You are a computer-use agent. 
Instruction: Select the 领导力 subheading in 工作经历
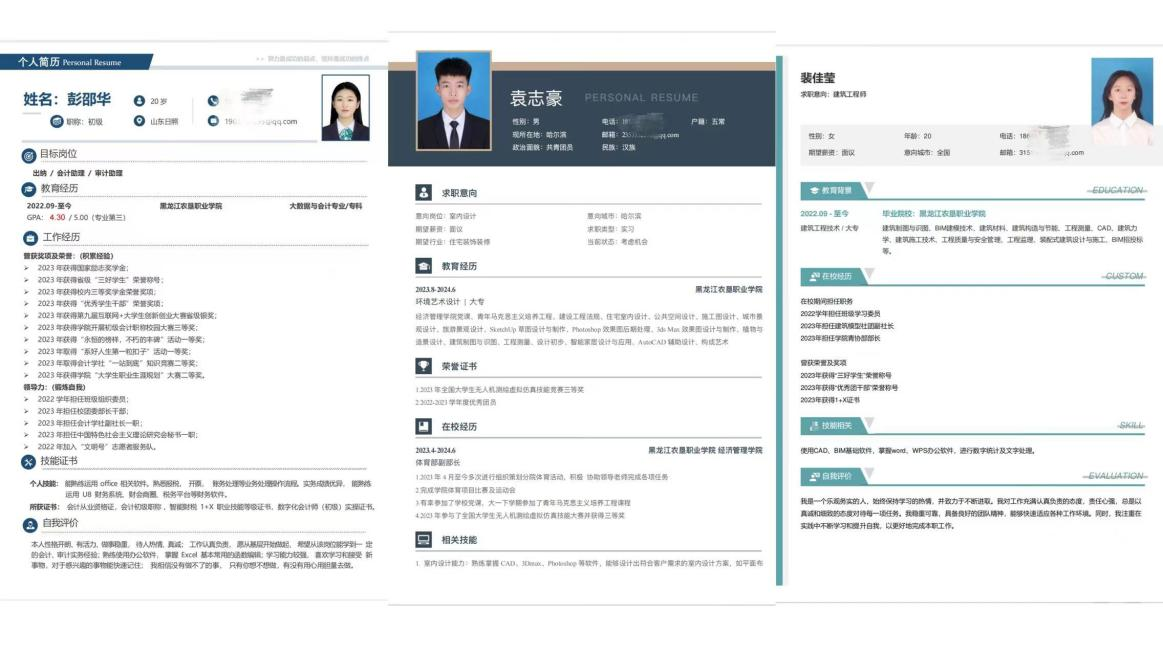pyautogui.click(x=54, y=387)
